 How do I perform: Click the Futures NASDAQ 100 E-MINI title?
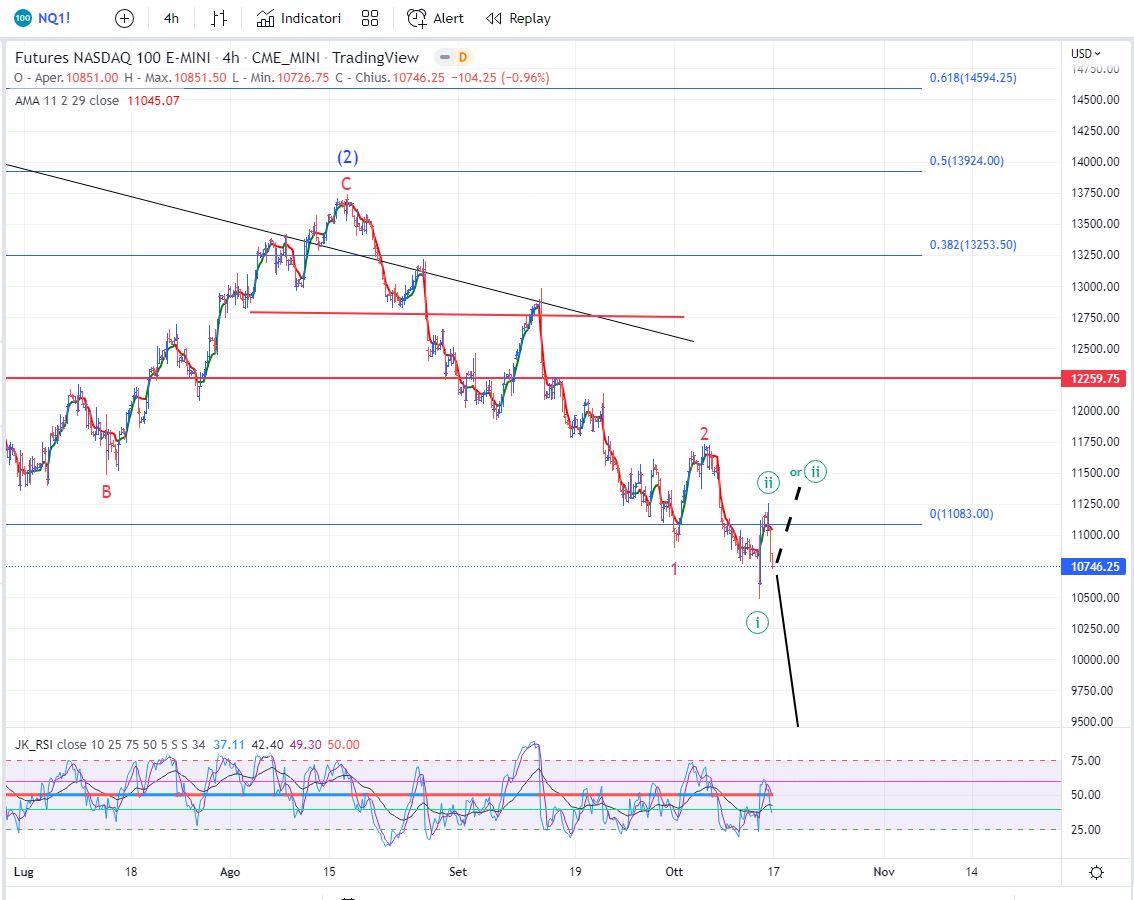[x=112, y=58]
